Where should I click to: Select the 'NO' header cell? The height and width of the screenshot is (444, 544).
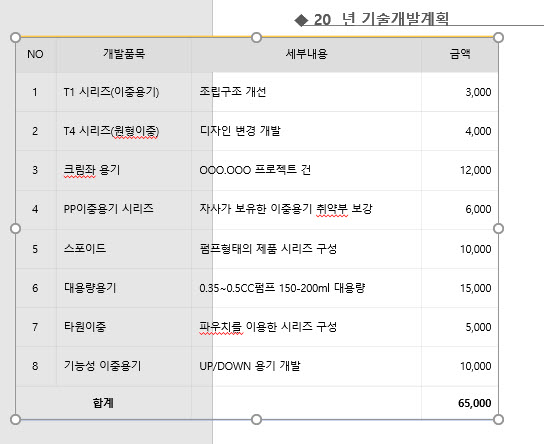36,54
